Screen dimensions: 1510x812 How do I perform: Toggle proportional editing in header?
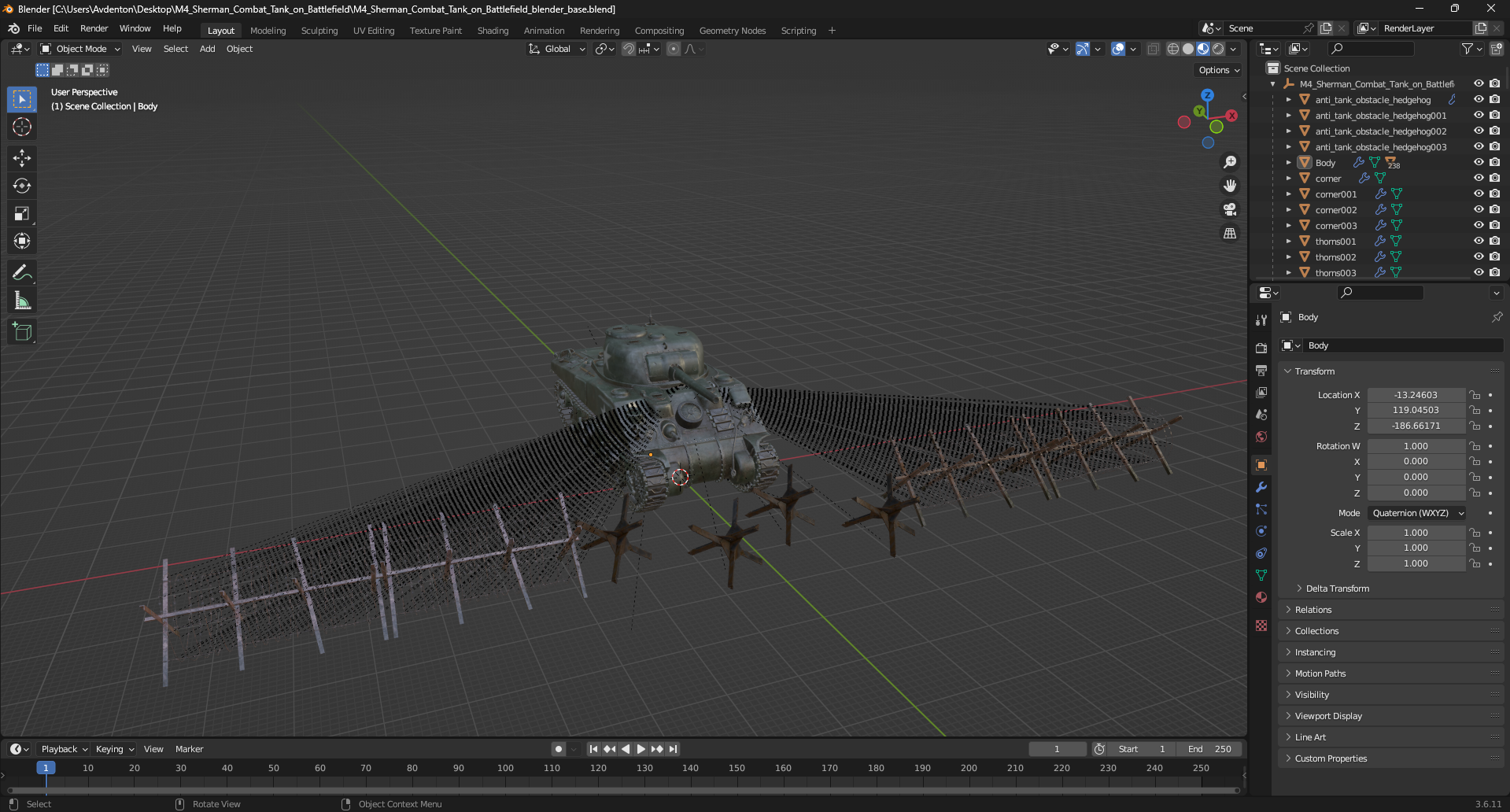click(x=674, y=49)
